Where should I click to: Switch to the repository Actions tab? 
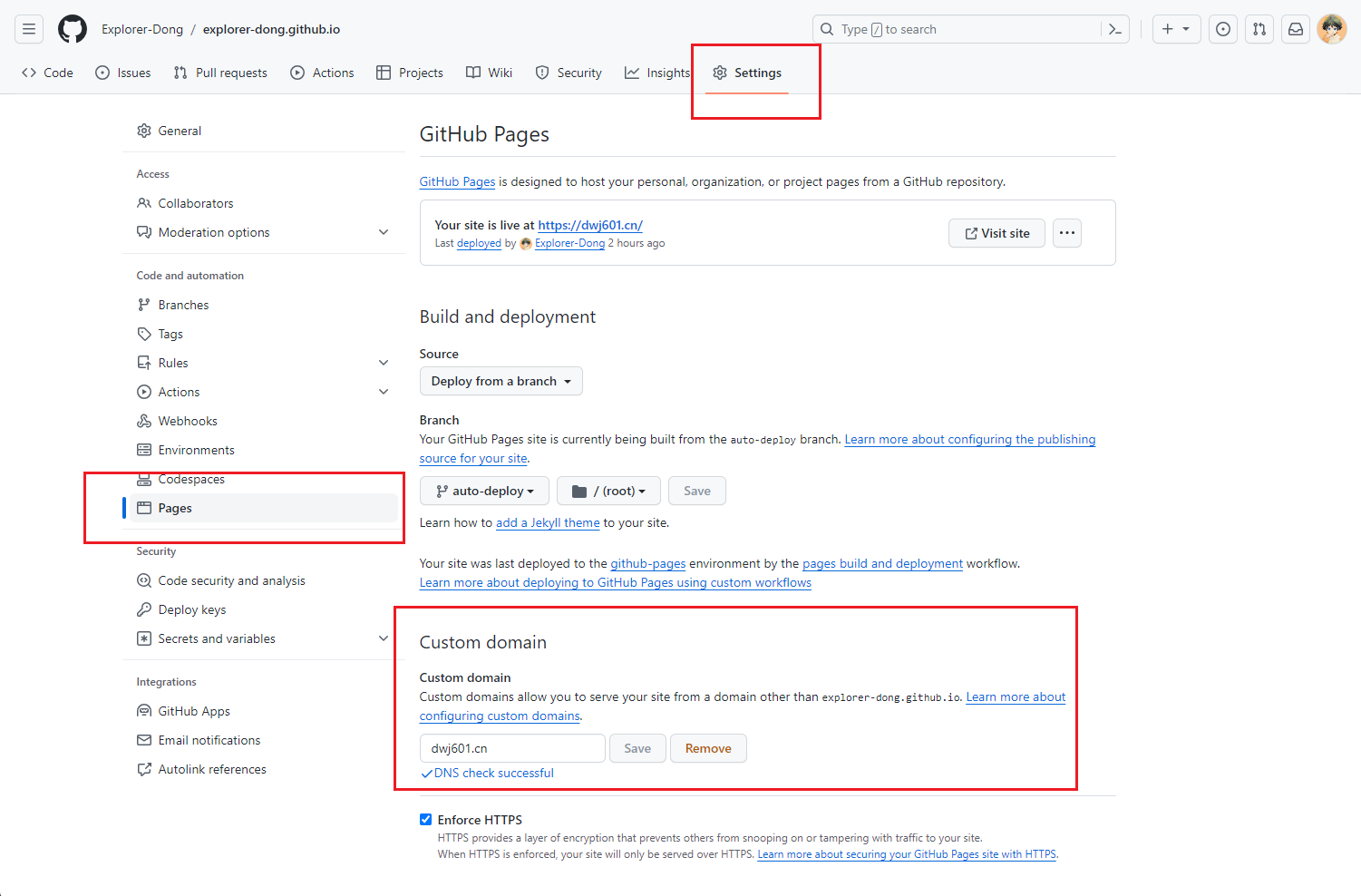coord(322,73)
